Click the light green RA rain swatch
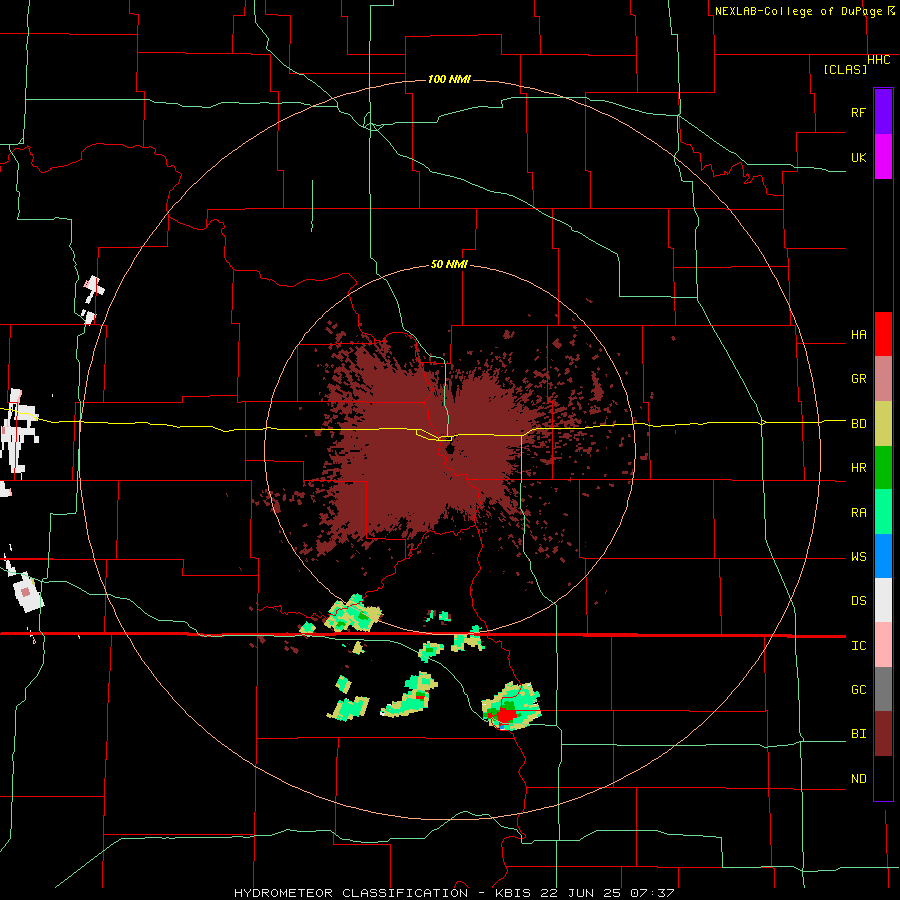Image resolution: width=900 pixels, height=900 pixels. click(x=883, y=512)
